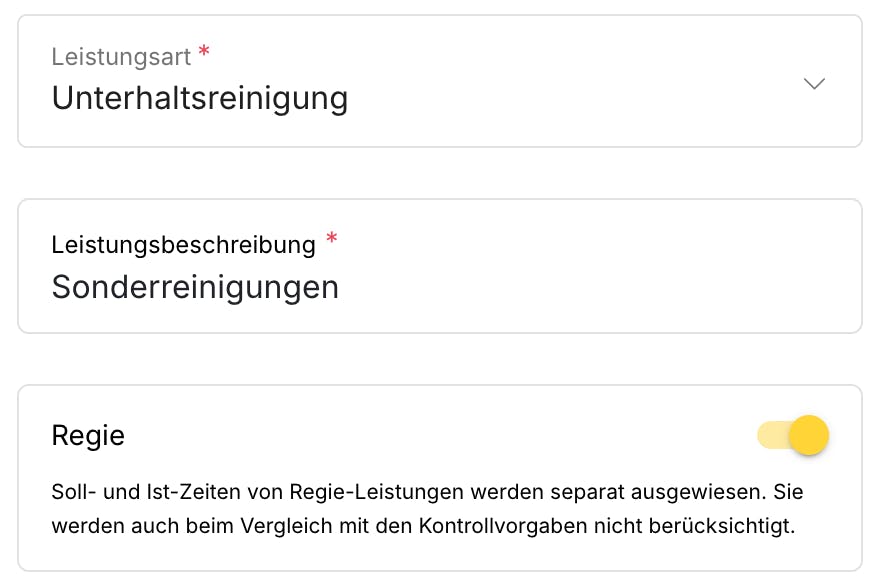Disable the Regie toggle switch
The width and height of the screenshot is (874, 582).
point(793,435)
